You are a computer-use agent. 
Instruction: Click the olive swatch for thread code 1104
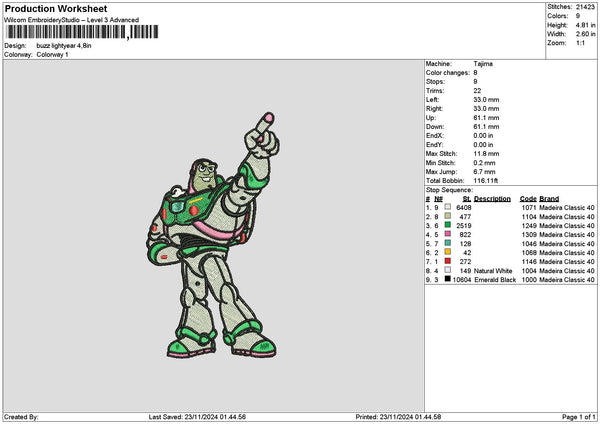pos(447,216)
